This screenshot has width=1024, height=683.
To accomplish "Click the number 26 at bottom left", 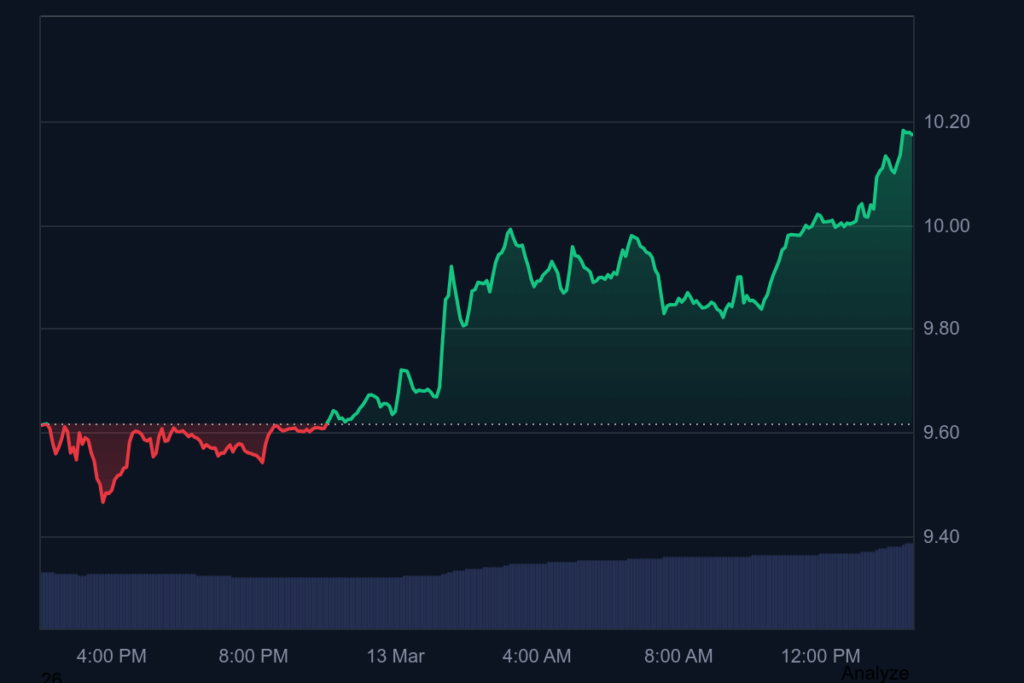I will coord(50,678).
